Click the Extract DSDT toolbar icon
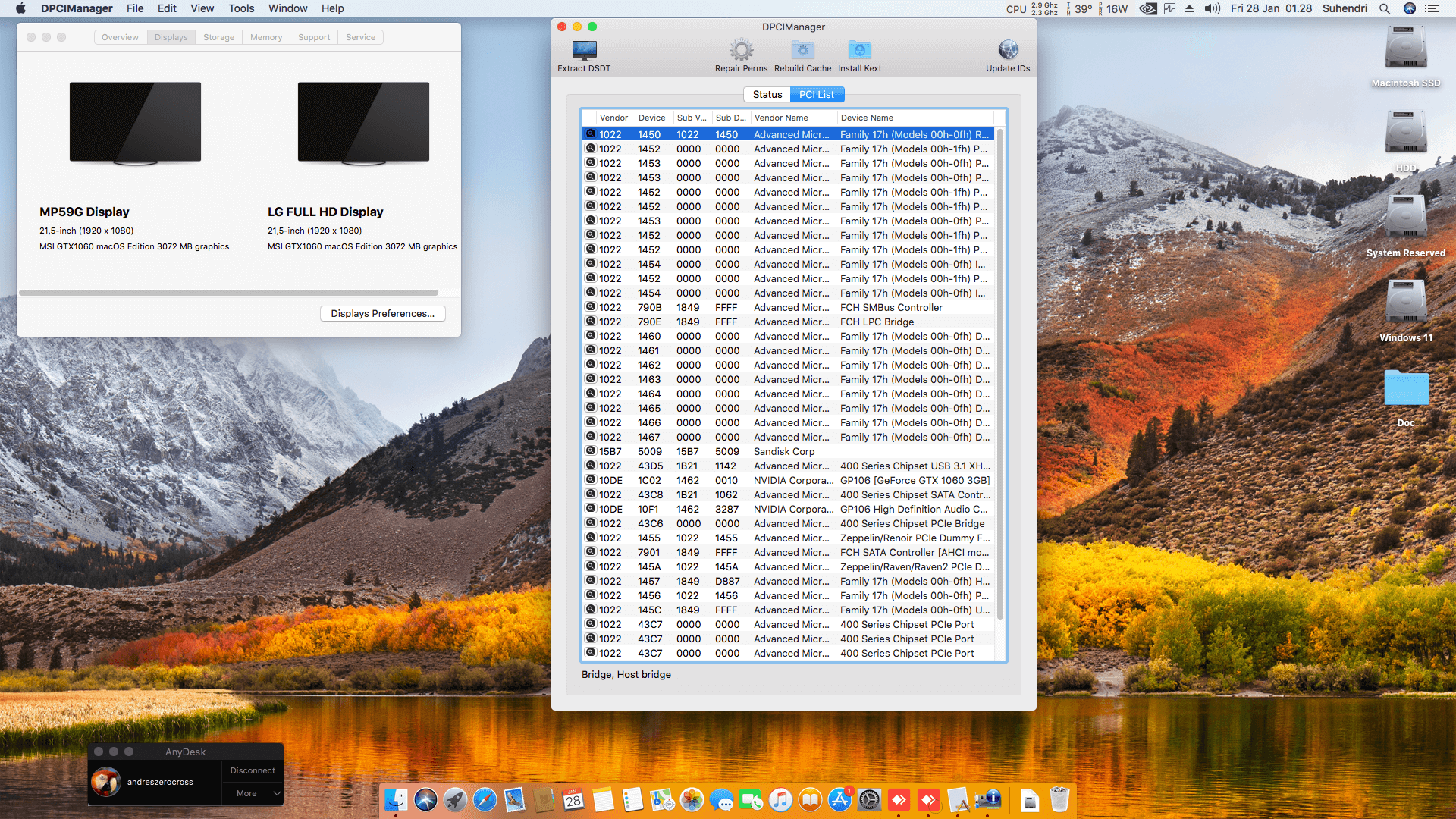 coord(584,51)
